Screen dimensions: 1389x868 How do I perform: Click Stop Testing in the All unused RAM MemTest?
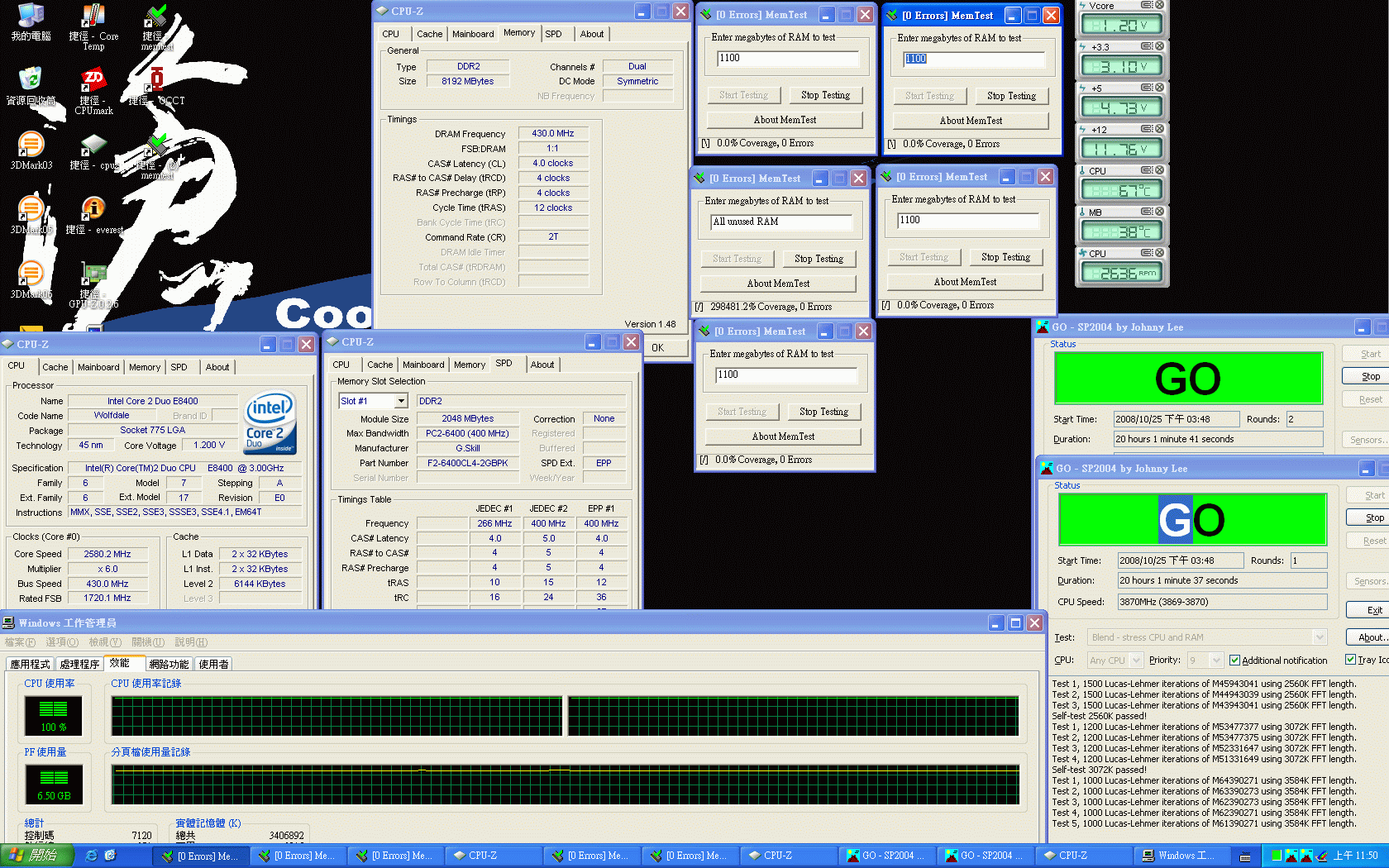819,259
